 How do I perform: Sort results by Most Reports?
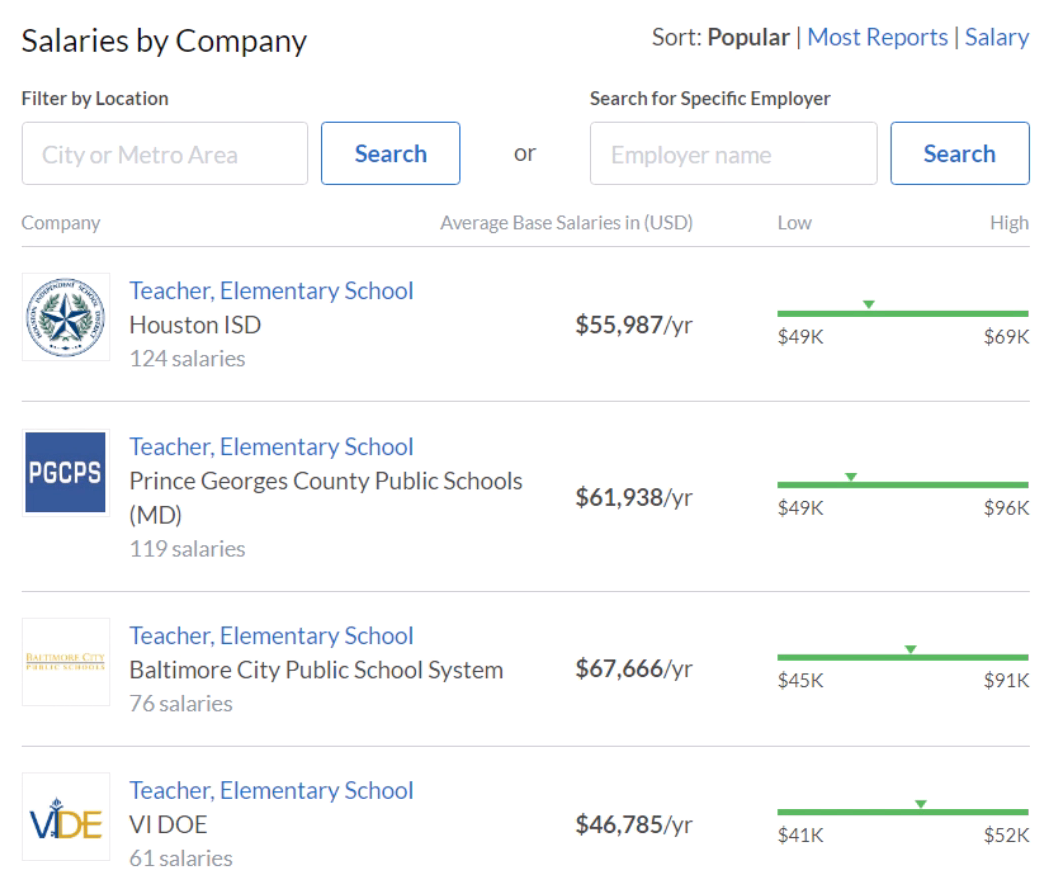point(877,37)
